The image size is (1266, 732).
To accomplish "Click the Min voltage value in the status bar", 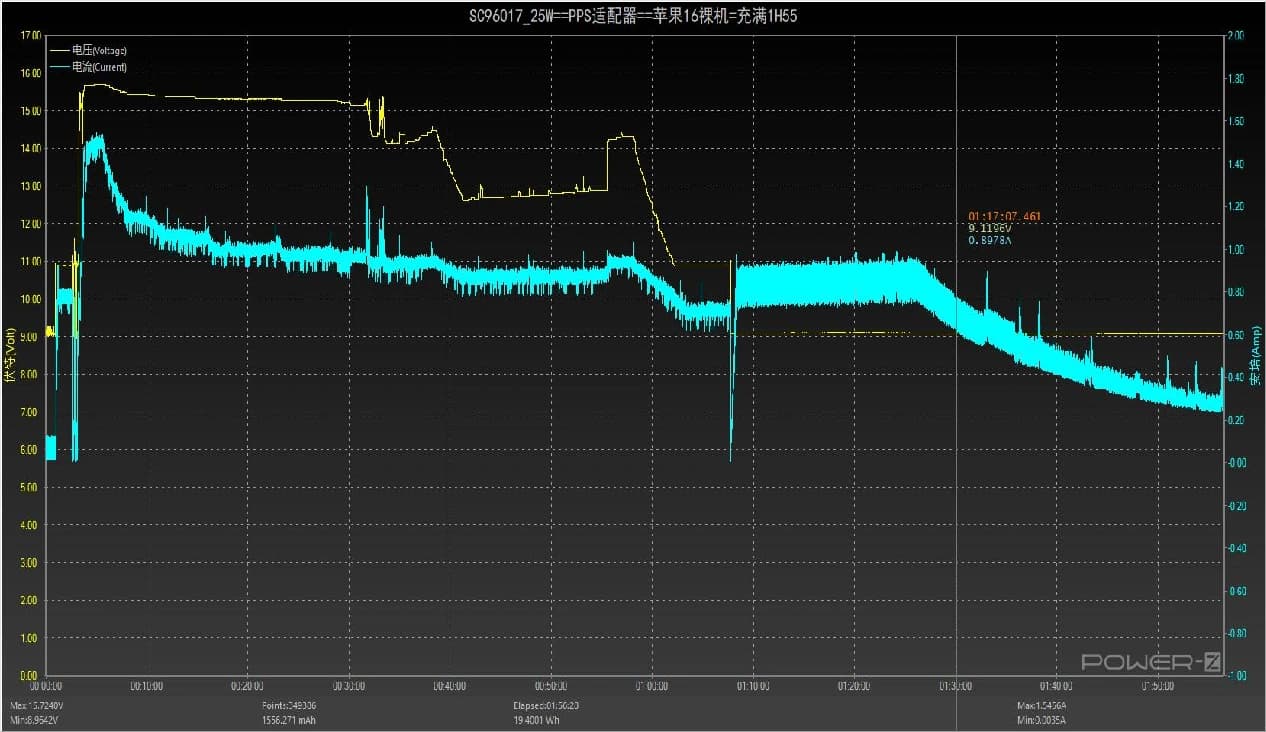I will click(x=33, y=719).
